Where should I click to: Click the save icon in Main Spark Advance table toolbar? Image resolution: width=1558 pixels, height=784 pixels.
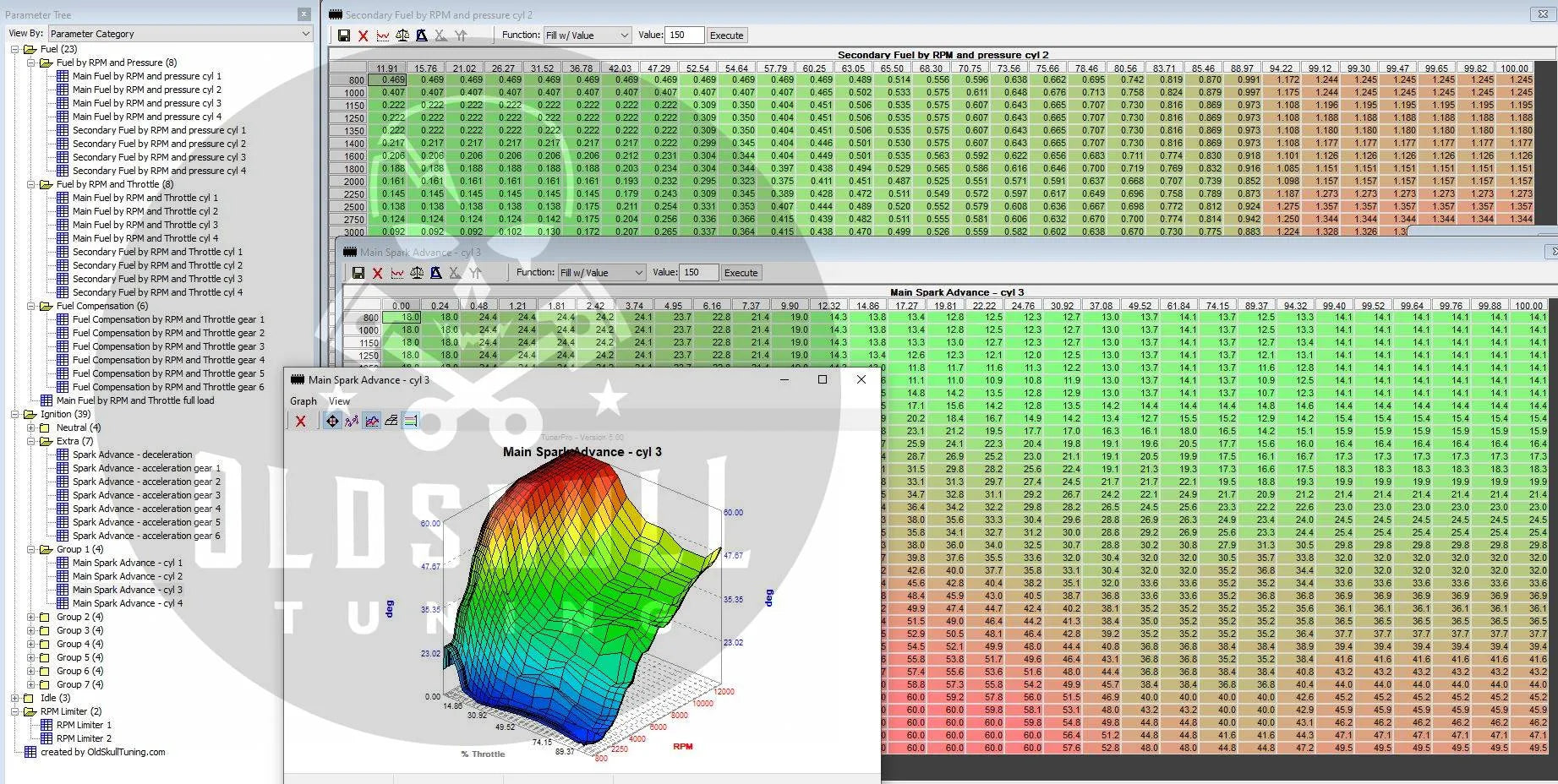358,273
